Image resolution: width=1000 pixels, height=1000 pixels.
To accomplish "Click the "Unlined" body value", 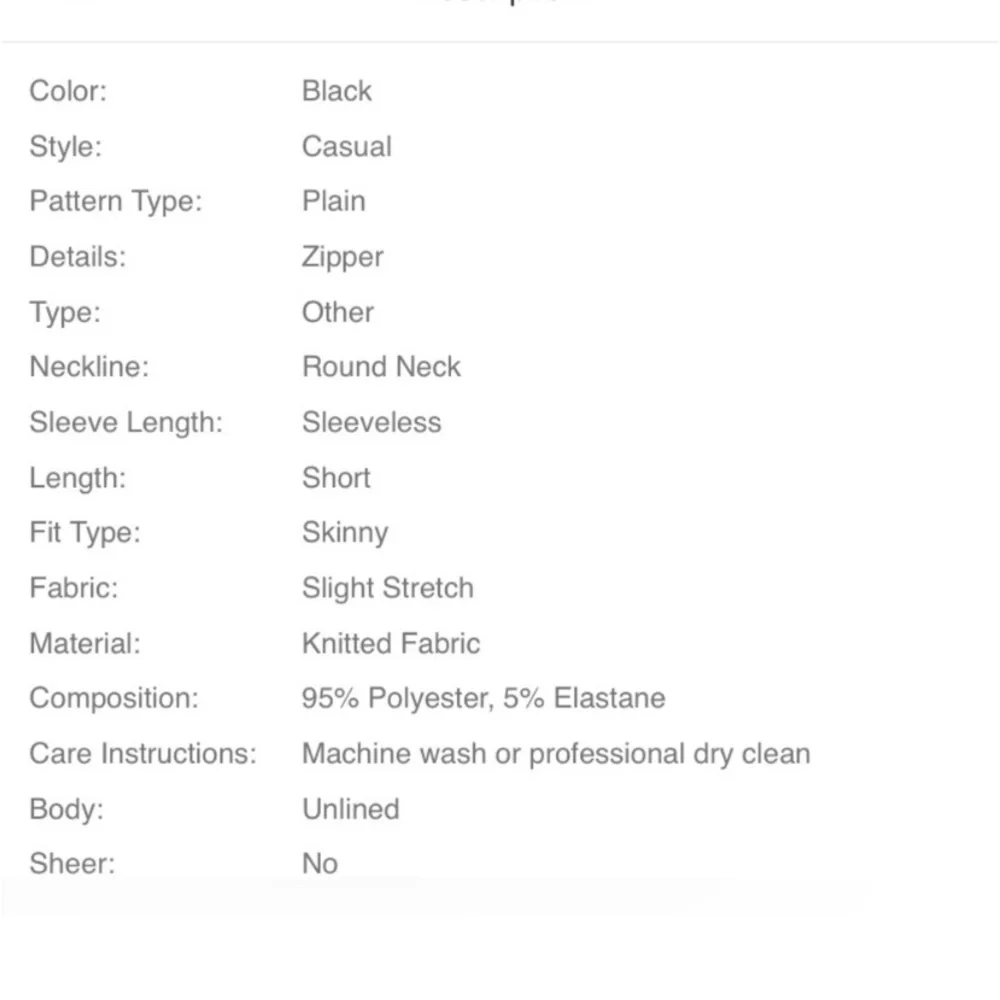I will pos(350,809).
